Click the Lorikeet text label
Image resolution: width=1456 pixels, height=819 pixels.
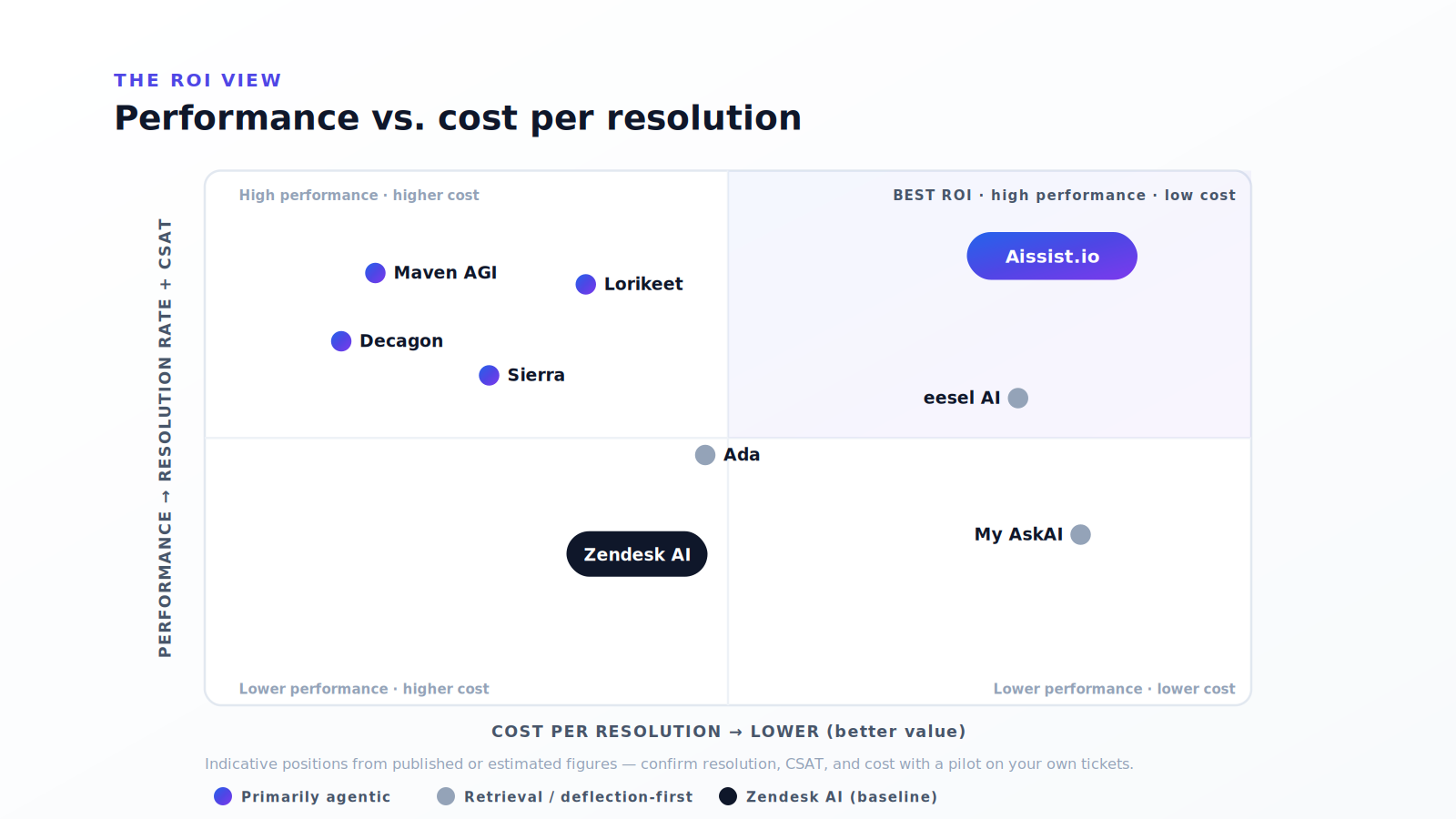643,284
